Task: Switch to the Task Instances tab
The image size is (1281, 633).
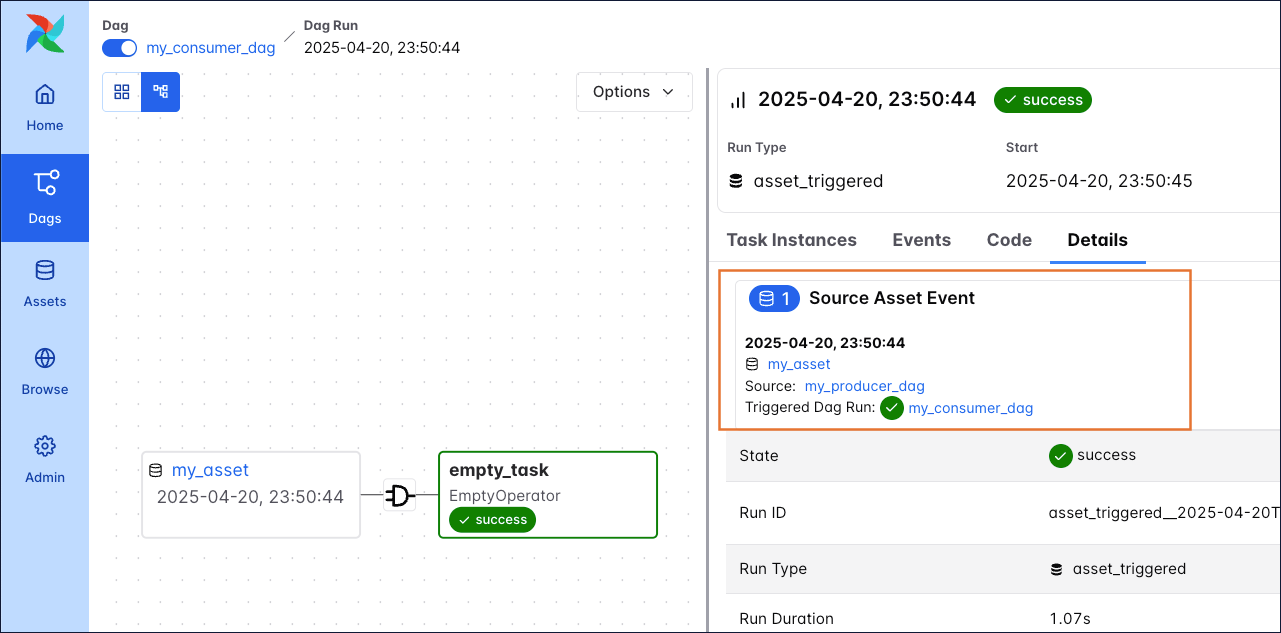Action: [792, 240]
